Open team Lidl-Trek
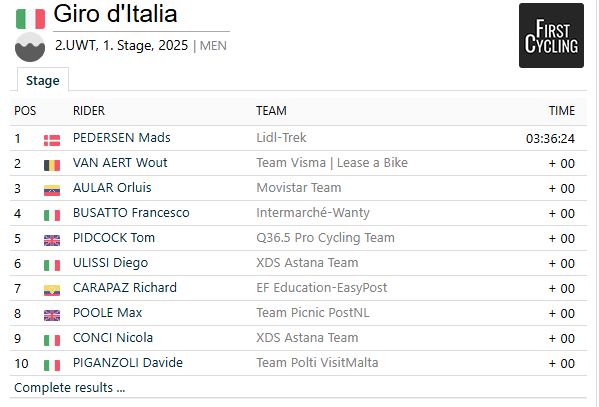 point(281,138)
